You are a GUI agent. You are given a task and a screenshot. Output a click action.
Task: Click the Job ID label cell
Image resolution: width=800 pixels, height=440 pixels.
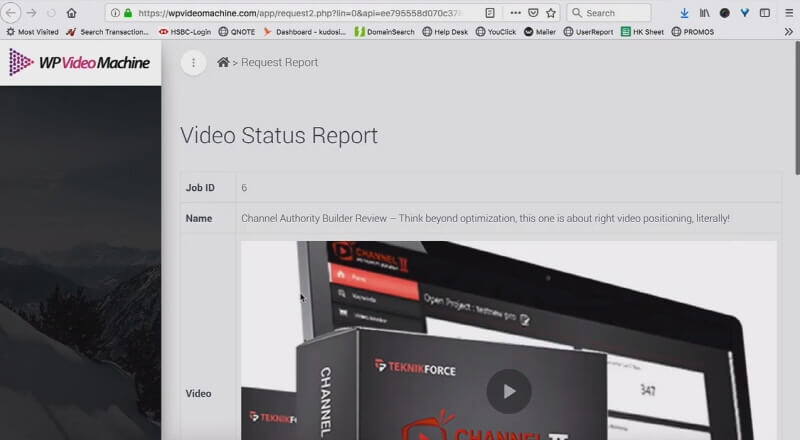[x=208, y=188]
